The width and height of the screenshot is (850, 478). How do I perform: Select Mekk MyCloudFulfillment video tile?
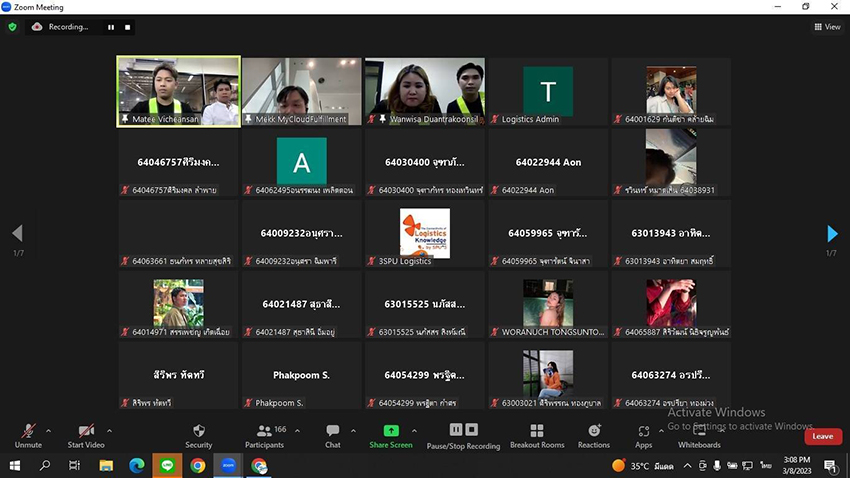[x=301, y=92]
